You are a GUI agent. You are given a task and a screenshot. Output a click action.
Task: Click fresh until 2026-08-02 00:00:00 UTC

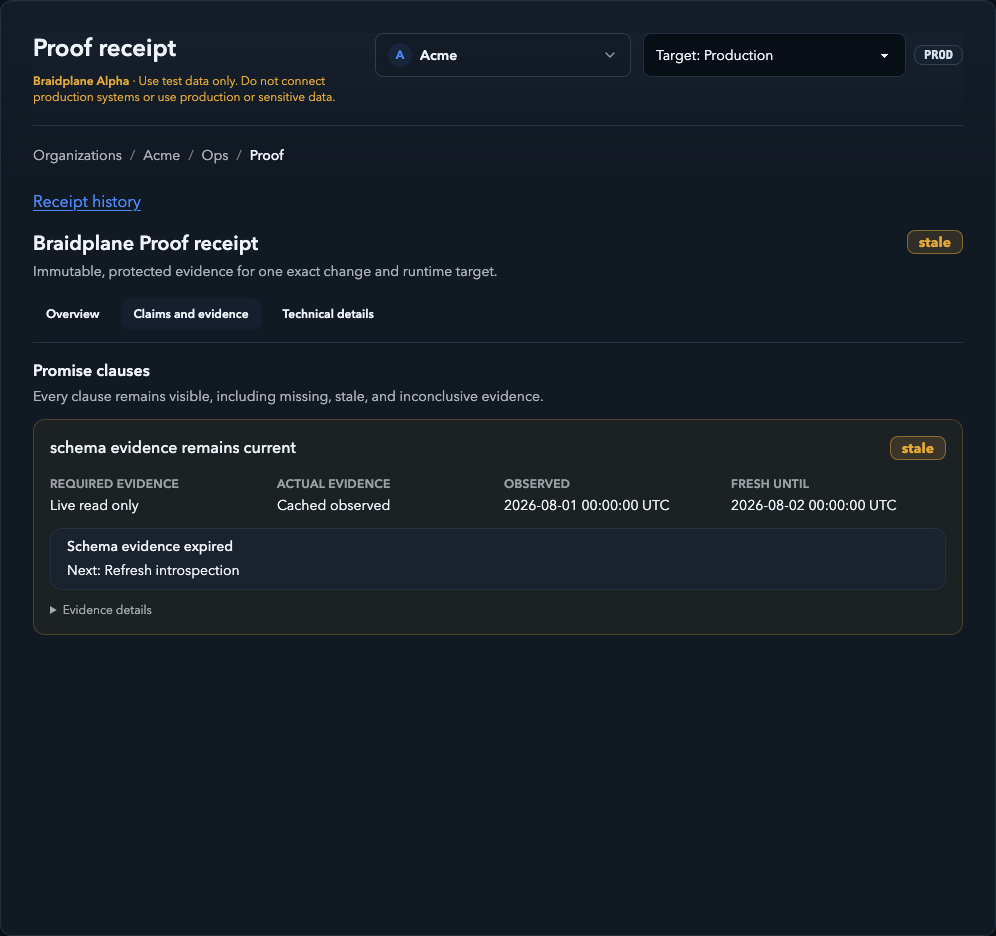coord(813,505)
